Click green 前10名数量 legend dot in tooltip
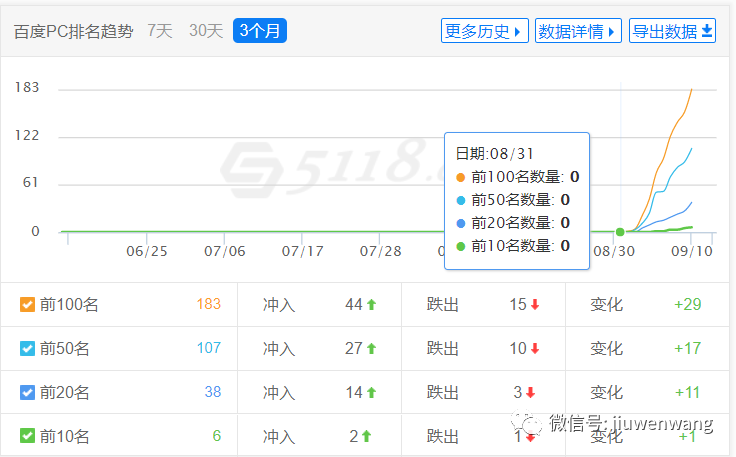Screen dimensions: 736x457 tap(460, 246)
